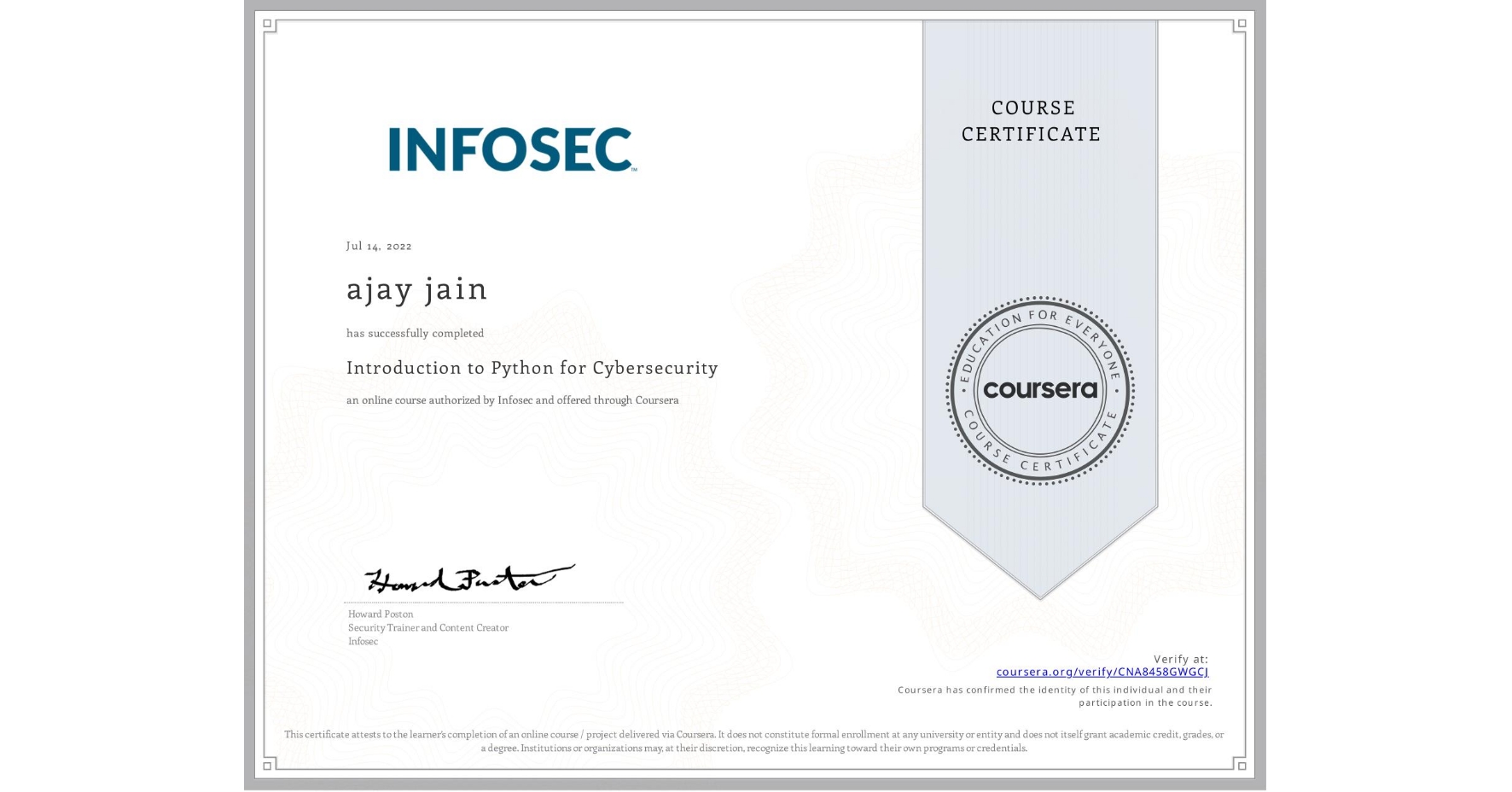This screenshot has width=1512, height=792.
Task: Click the 'Verify at:' label
Action: click(1183, 657)
